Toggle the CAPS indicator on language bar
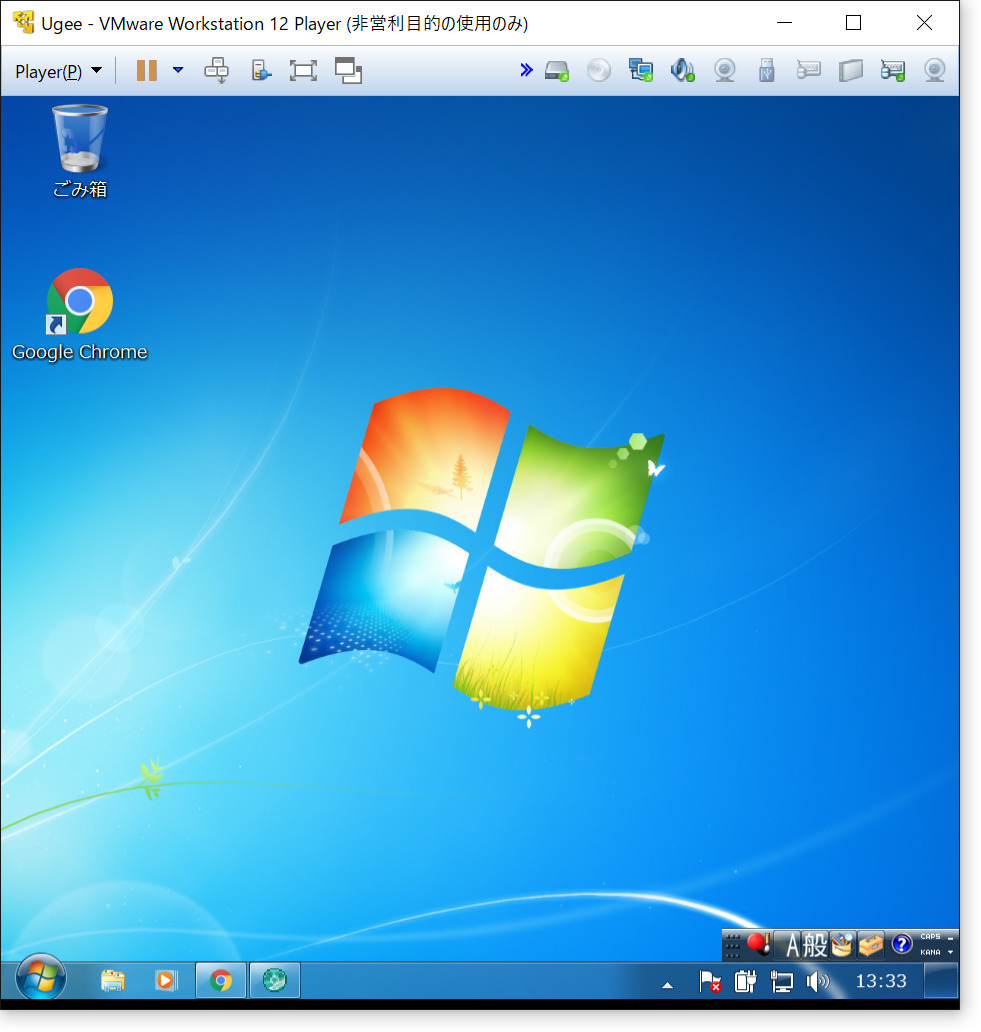Screen dimensions: 981x1032 tap(930, 937)
